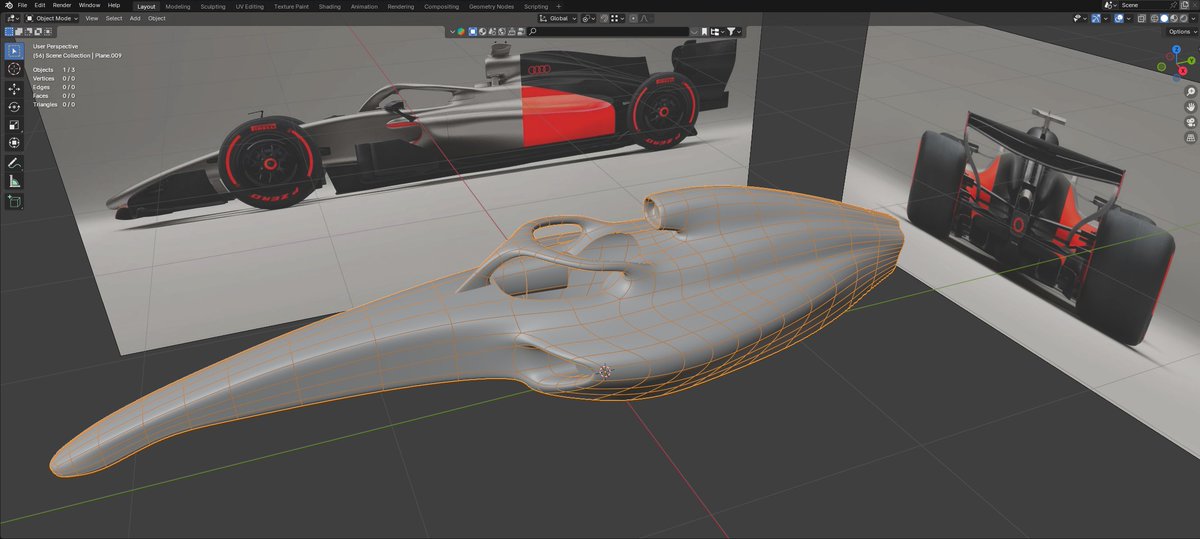Switch to the Modeling workspace tab
Image resolution: width=1200 pixels, height=539 pixels.
click(x=178, y=6)
